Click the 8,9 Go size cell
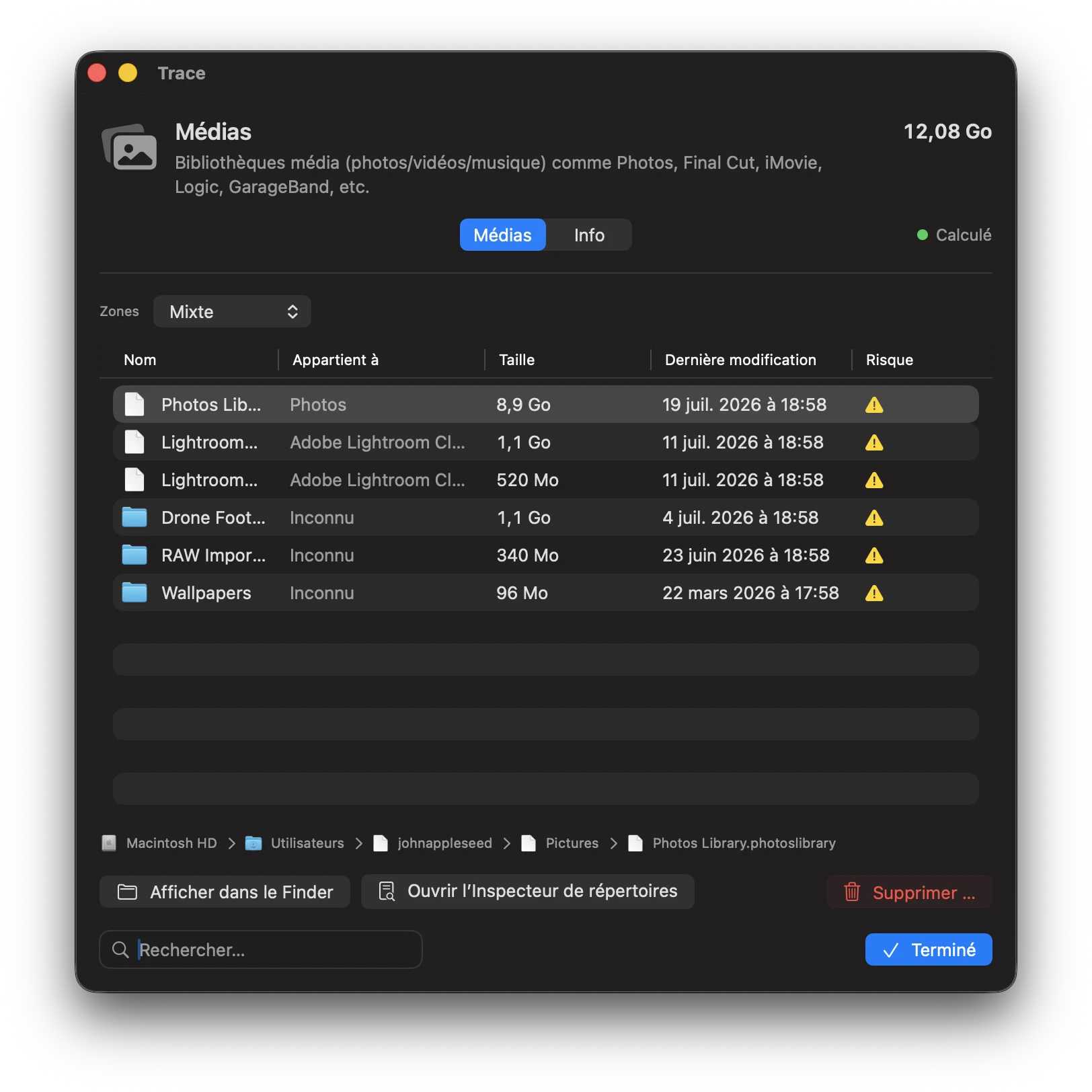The height and width of the screenshot is (1092, 1092). (x=523, y=404)
